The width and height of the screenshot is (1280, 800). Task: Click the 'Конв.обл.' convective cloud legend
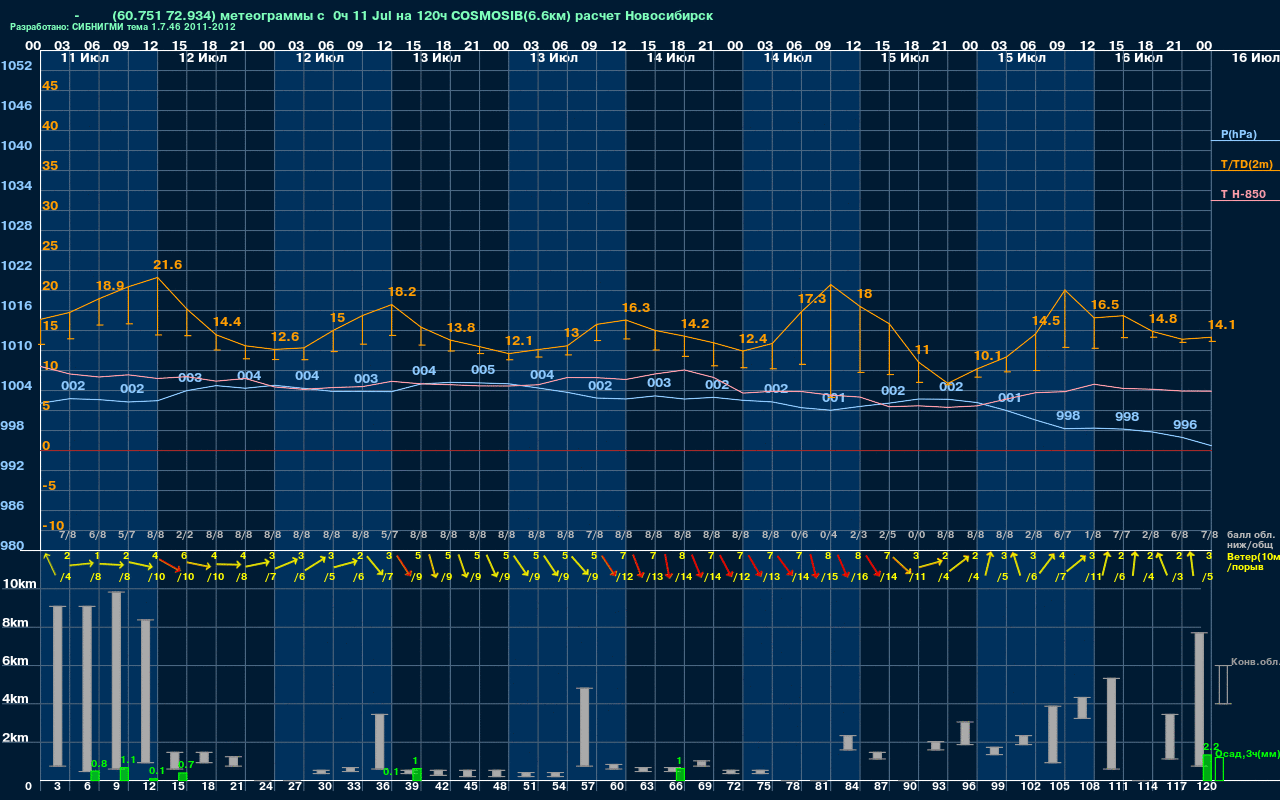click(x=1255, y=662)
